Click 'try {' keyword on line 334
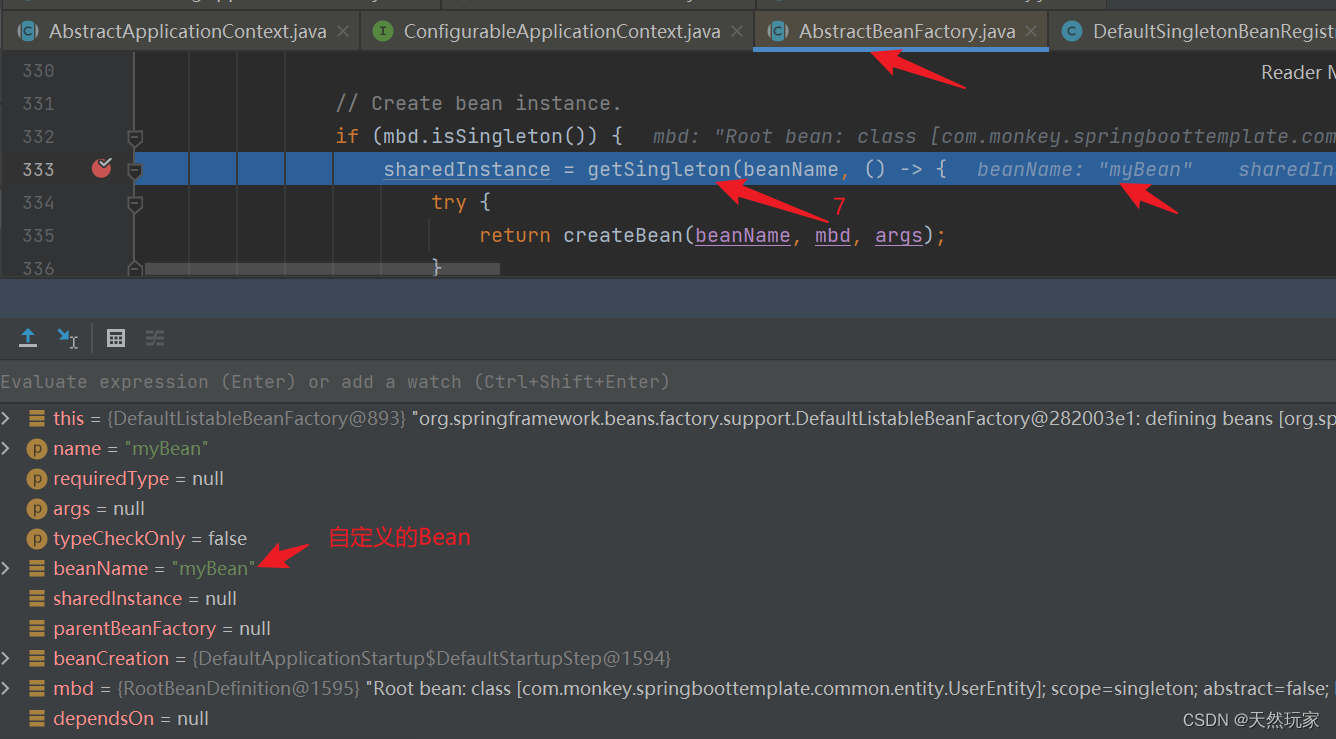This screenshot has height=739, width=1336. [x=461, y=202]
